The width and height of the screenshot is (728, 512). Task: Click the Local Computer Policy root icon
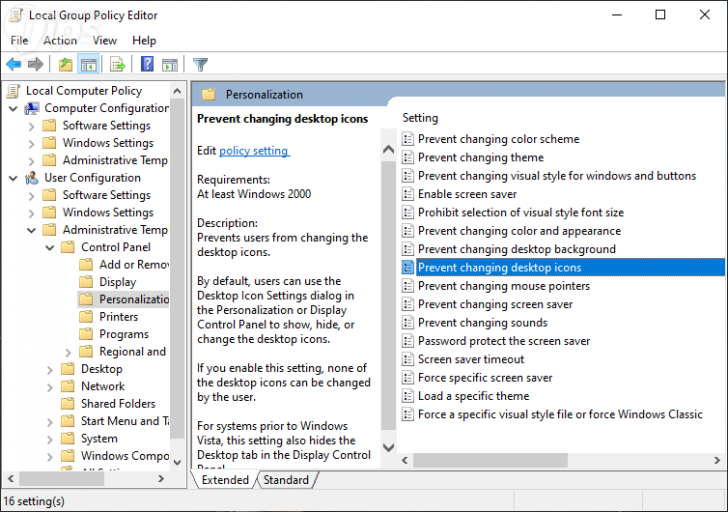tap(13, 91)
